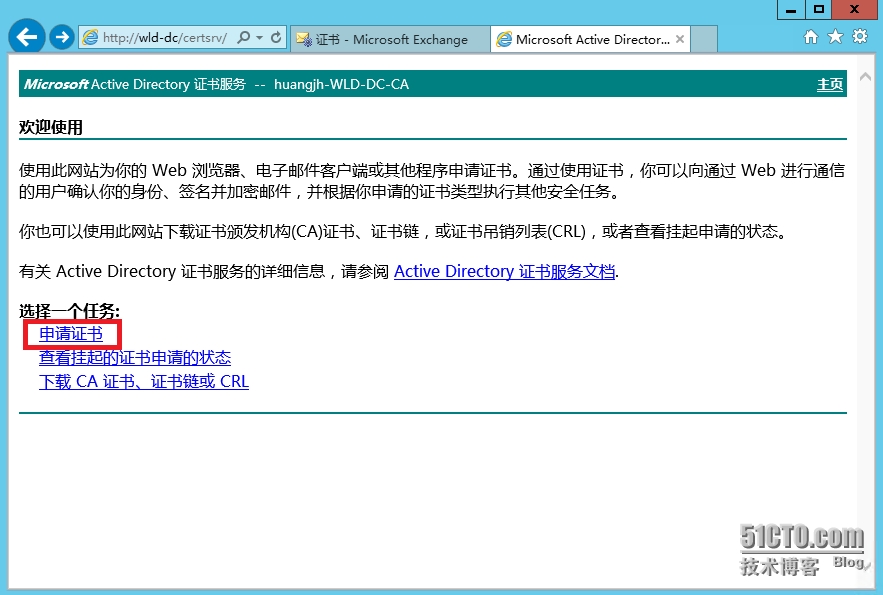Screen dimensions: 883x595
Task: Click the IE page icon in address bar
Action: [x=90, y=38]
